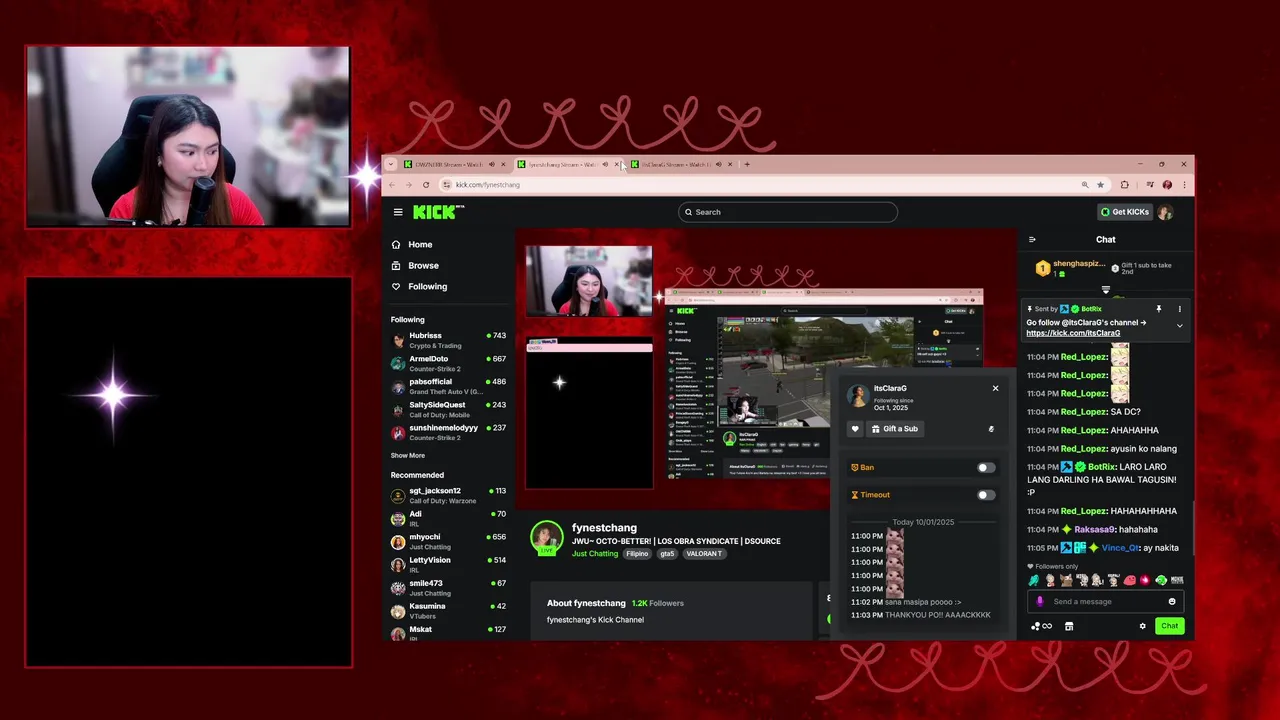Mute audio on the first browser tab
This screenshot has width=1280, height=720.
click(x=491, y=164)
